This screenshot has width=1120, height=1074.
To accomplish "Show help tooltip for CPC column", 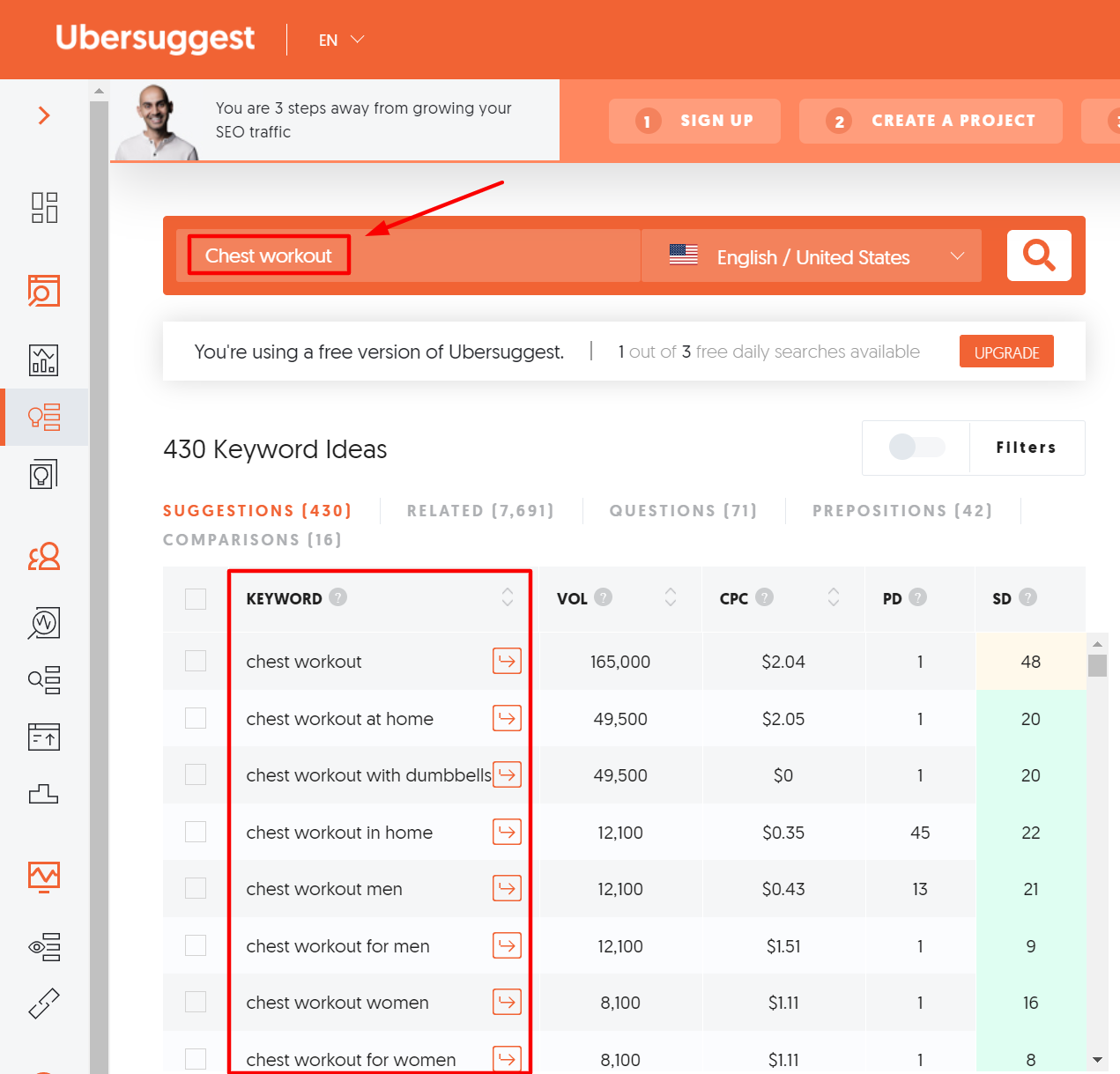I will click(x=765, y=597).
